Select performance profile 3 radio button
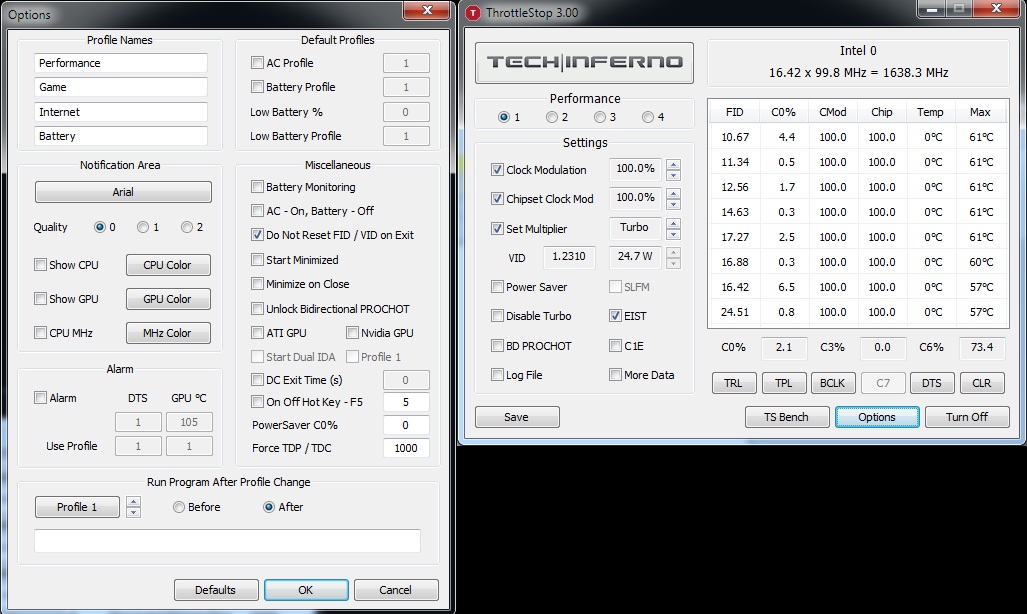Viewport: 1027px width, 614px height. click(599, 117)
